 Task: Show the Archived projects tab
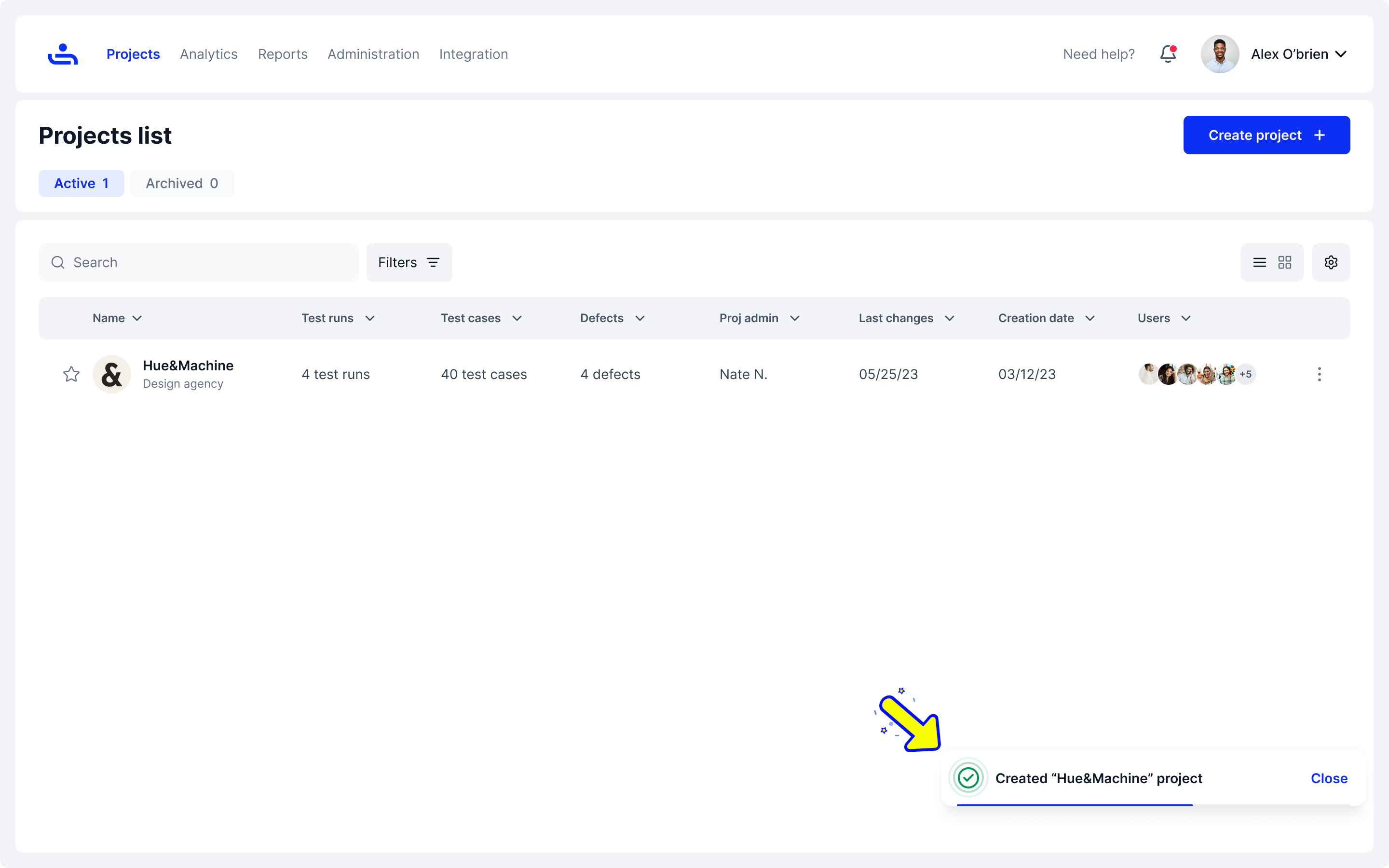[181, 183]
